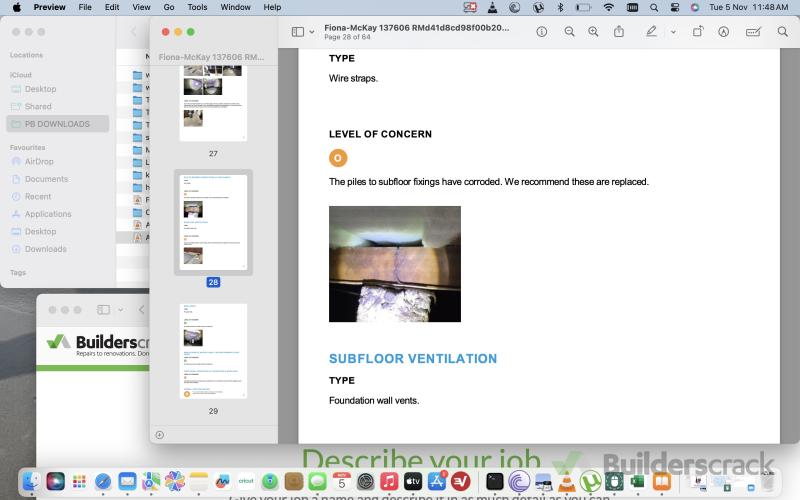Image resolution: width=800 pixels, height=500 pixels.
Task: Open search in Preview toolbar
Action: coord(783,32)
